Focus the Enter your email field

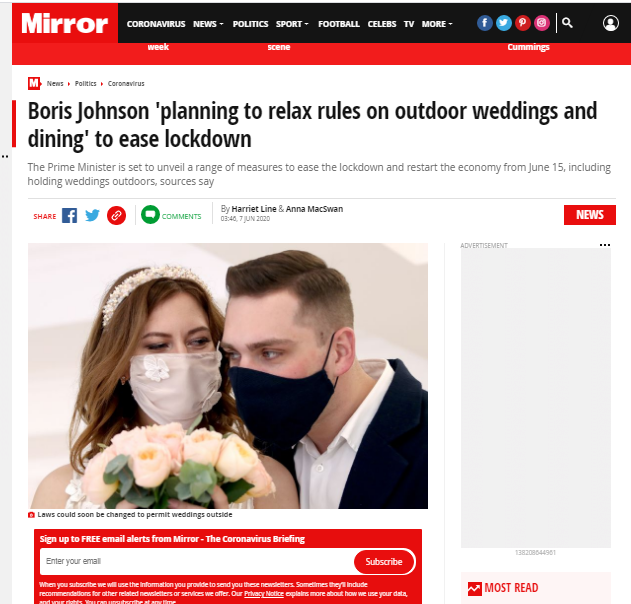pos(197,561)
